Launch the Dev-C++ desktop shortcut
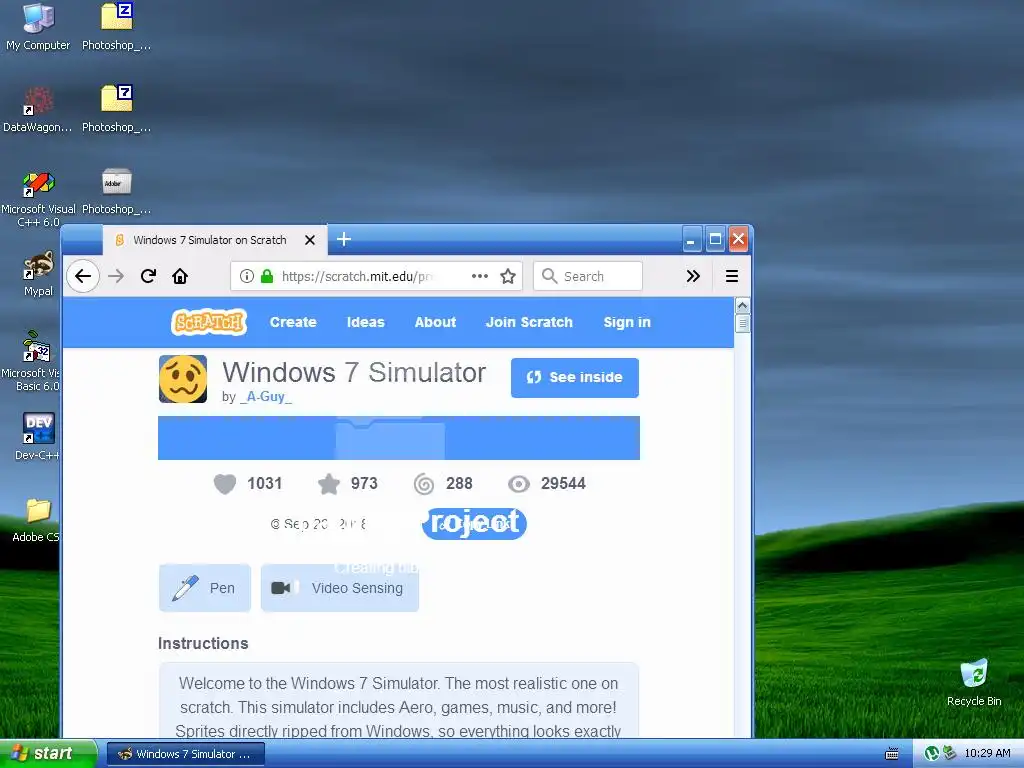Screen dimensions: 1024x768 (x=38, y=436)
